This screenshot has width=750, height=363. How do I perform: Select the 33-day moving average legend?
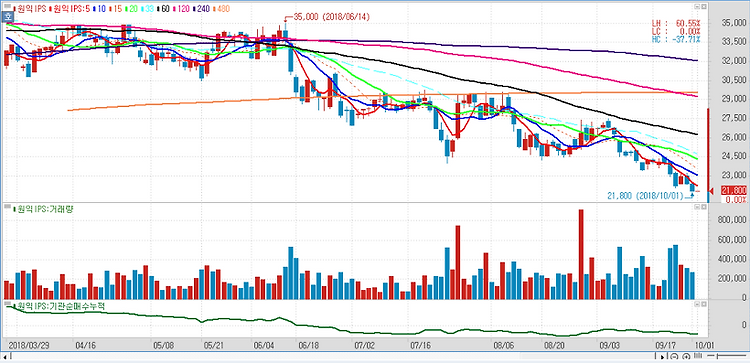point(147,9)
